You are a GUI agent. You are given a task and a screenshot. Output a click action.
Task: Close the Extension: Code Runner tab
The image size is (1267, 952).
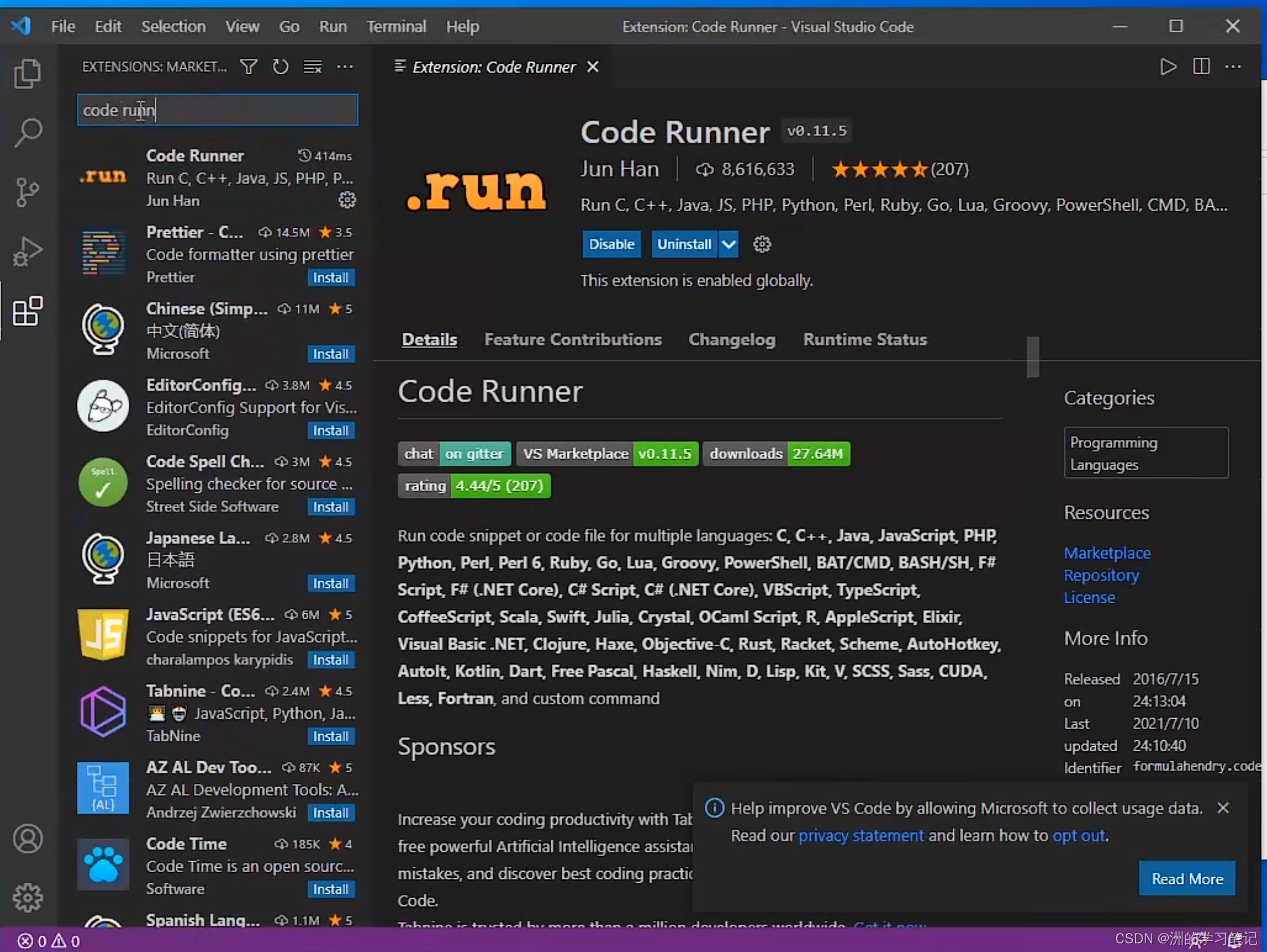pos(592,67)
